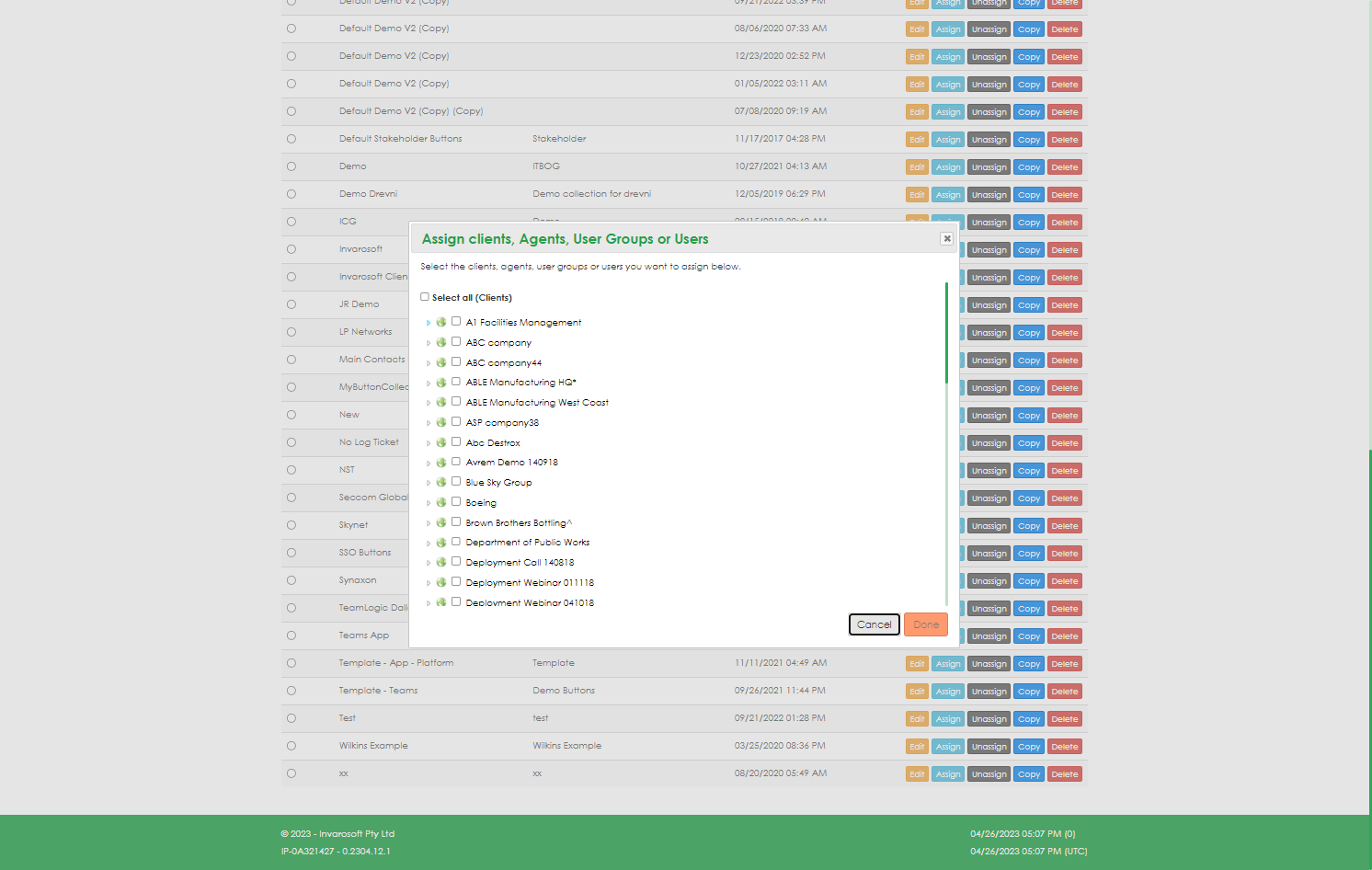The height and width of the screenshot is (870, 1372).
Task: Select the radio button for the Wilkins Example row
Action: [x=292, y=746]
